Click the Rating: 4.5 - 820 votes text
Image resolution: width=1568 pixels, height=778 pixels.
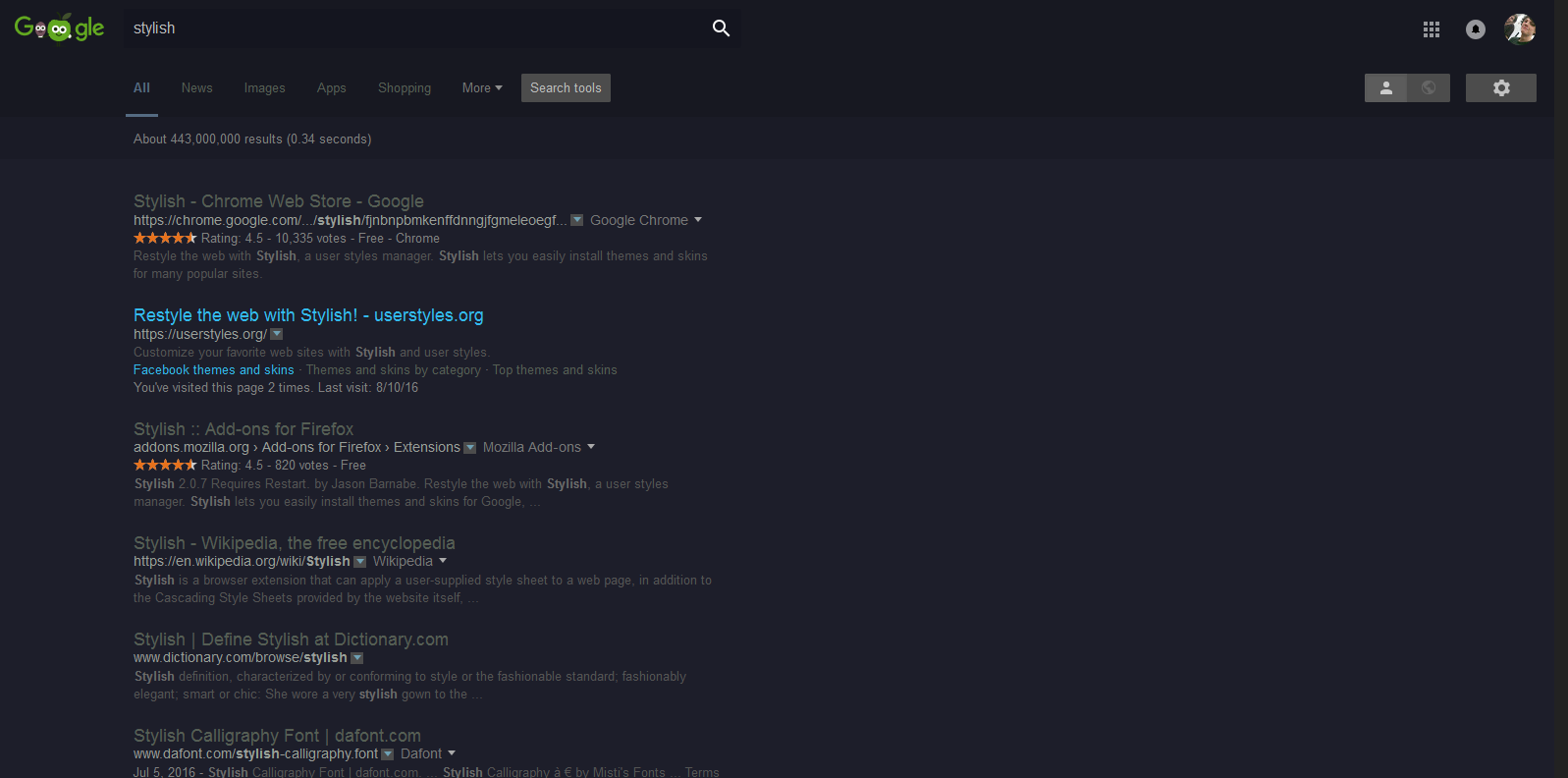point(265,466)
